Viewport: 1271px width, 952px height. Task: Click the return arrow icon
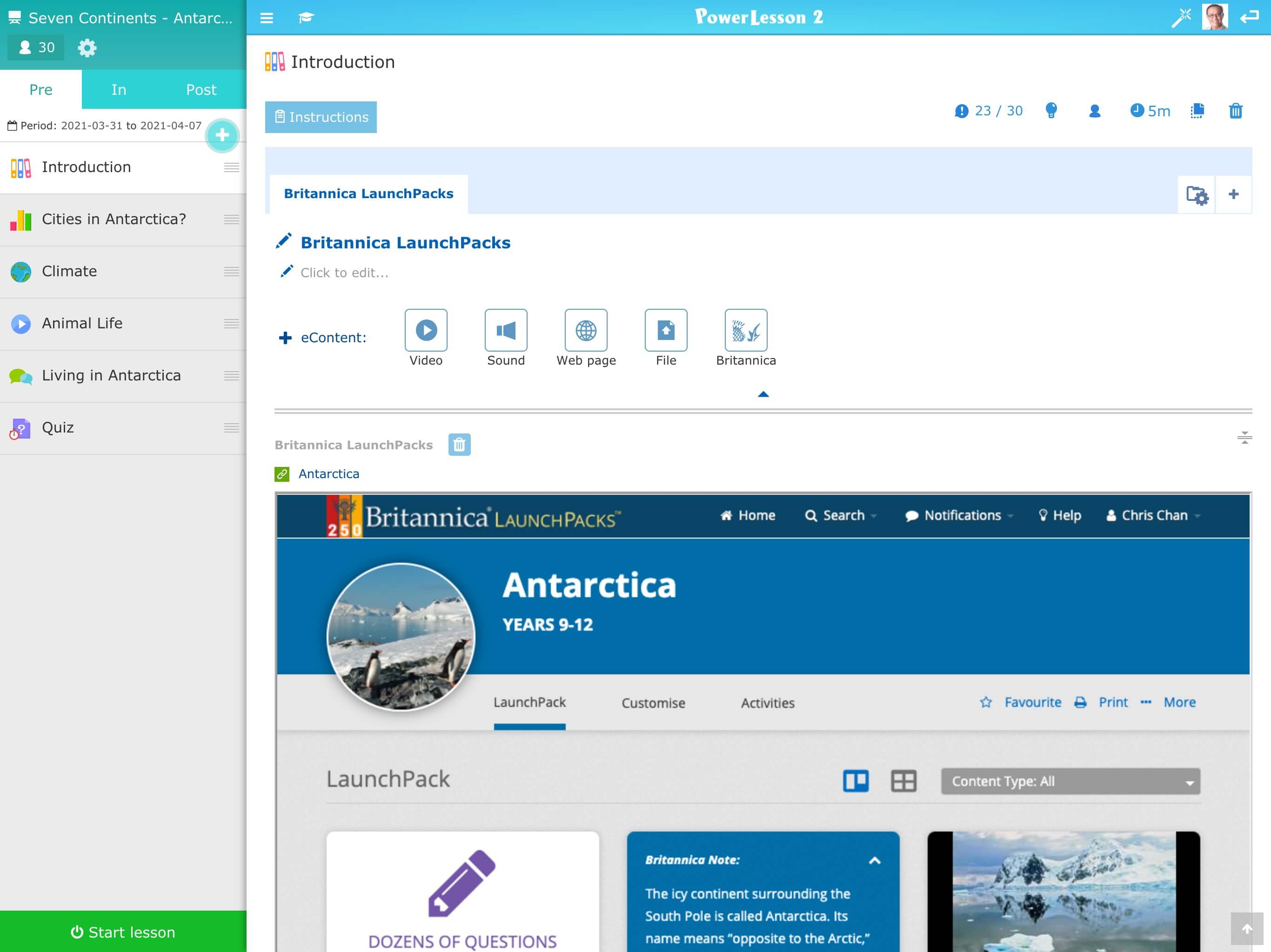click(x=1249, y=17)
